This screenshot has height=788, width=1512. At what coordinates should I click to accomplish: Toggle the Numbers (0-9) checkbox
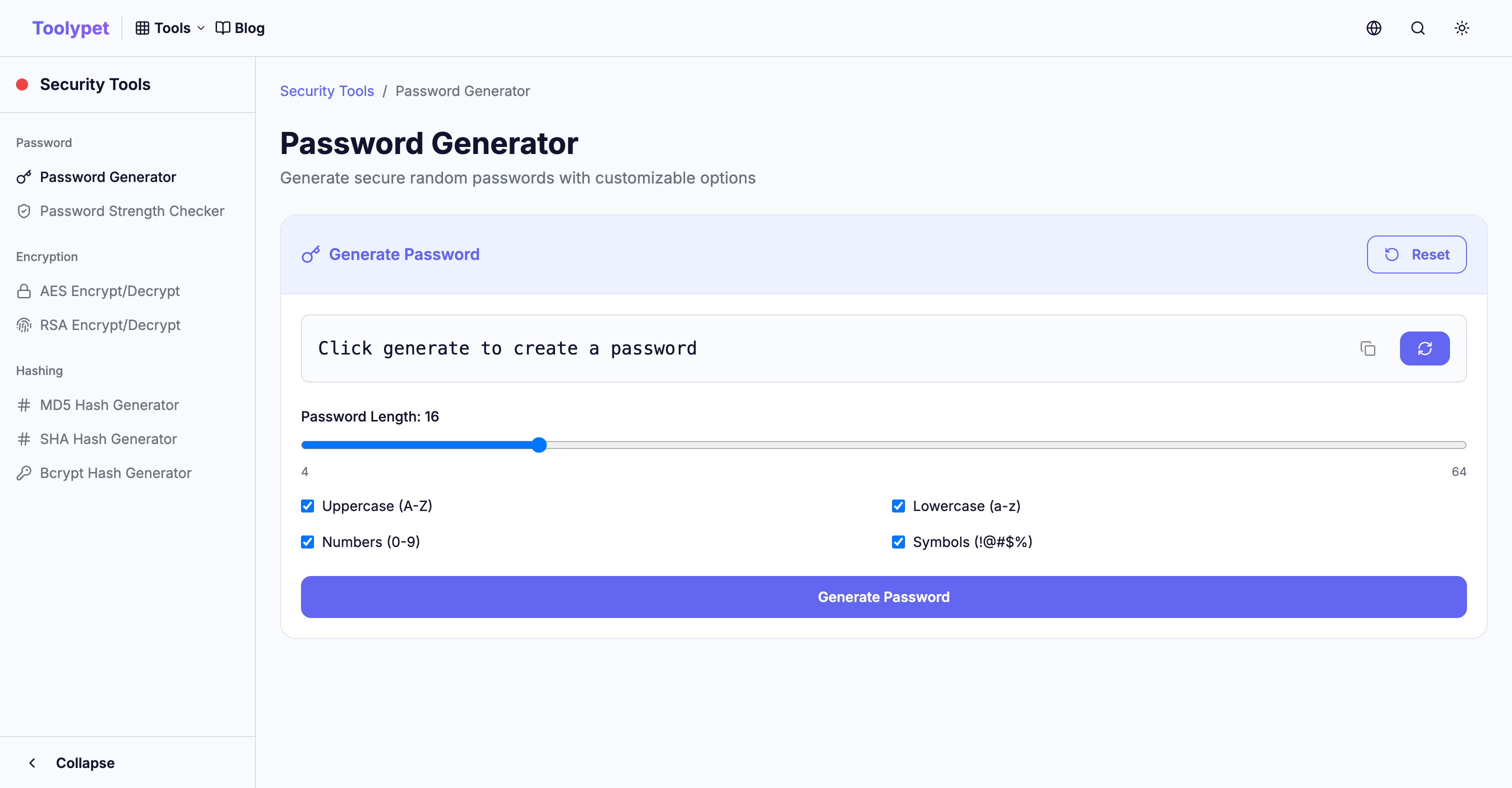click(307, 541)
